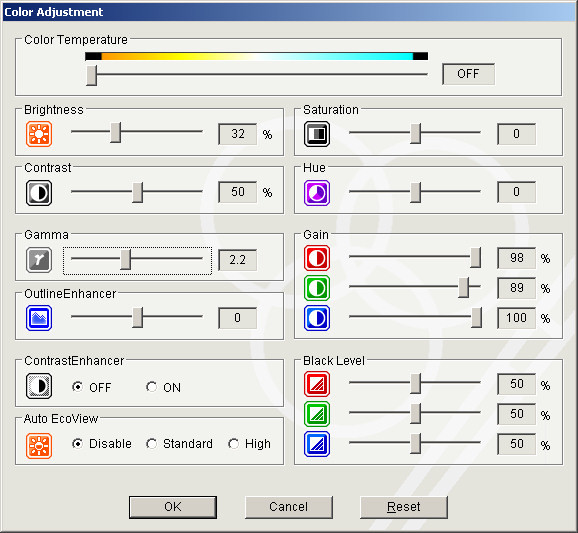The width and height of the screenshot is (578, 533).
Task: Click the Brightness value field showing 32
Action: (238, 134)
